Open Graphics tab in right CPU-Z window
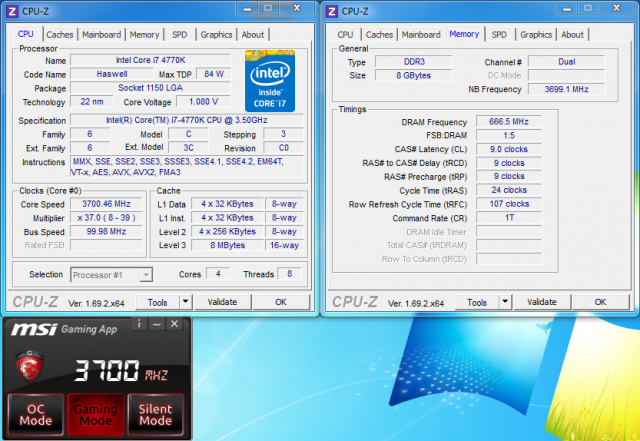 point(536,35)
